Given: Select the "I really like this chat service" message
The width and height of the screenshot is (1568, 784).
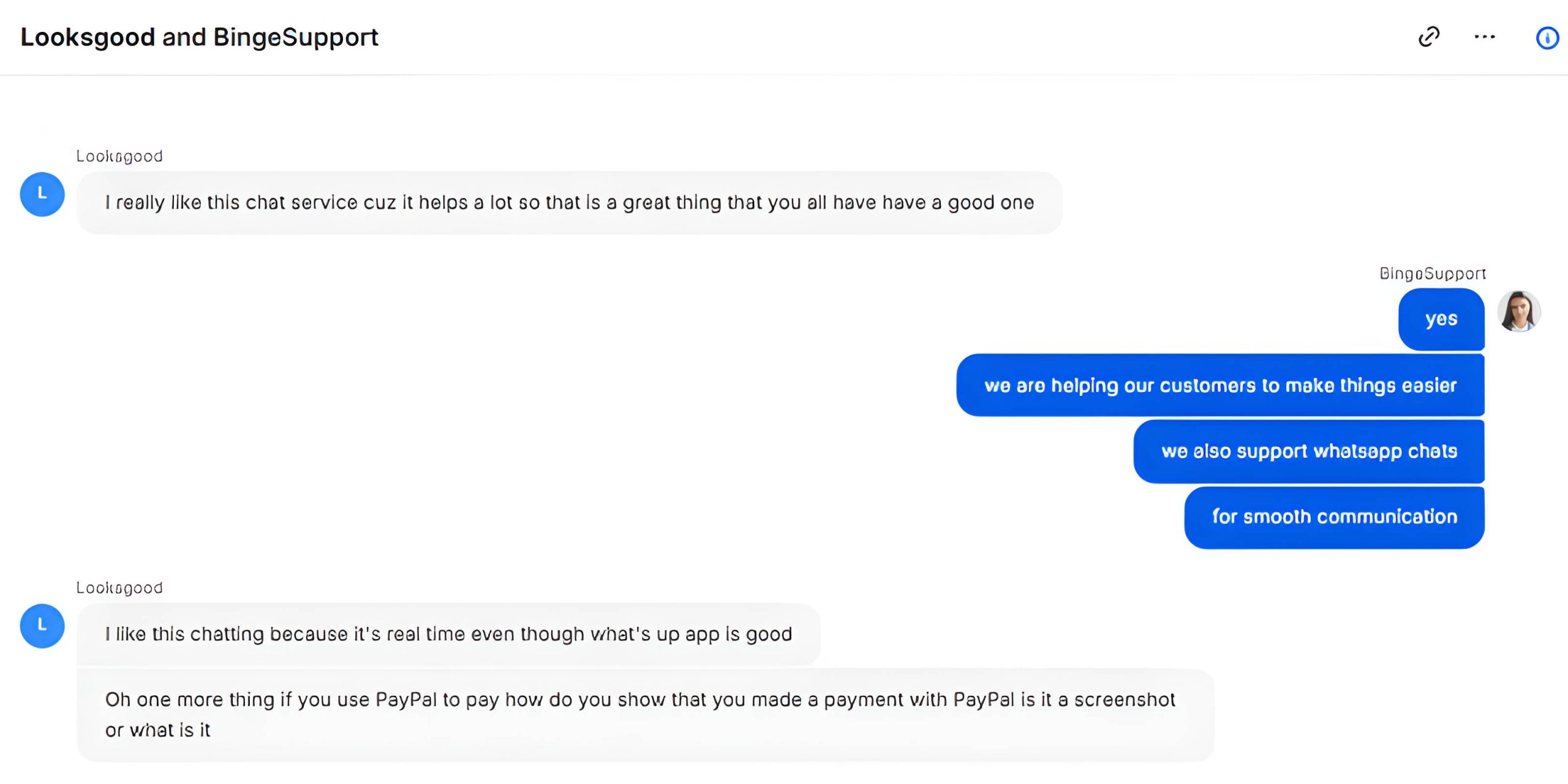Looking at the screenshot, I should (x=569, y=203).
